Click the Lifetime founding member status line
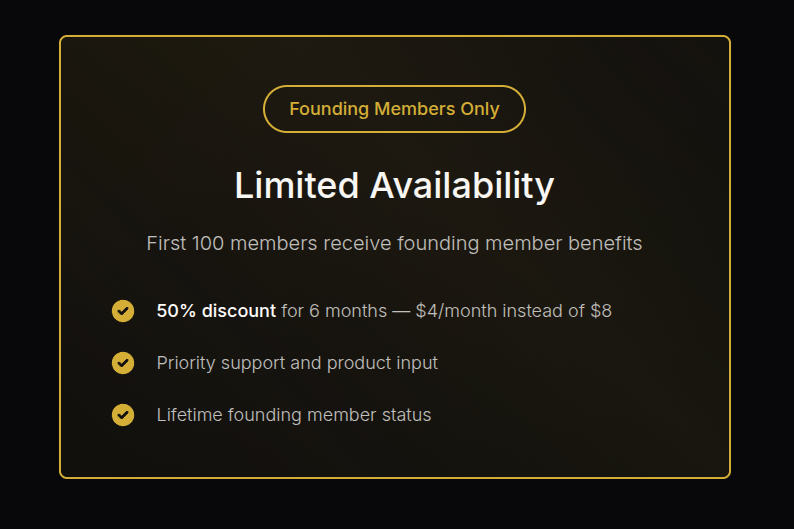This screenshot has height=529, width=794. click(x=294, y=415)
